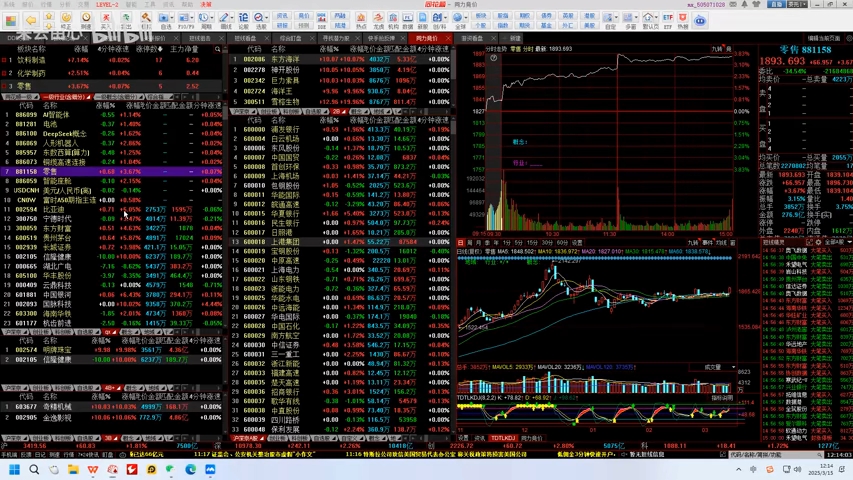This screenshot has width=853, height=480.
Task: Expand the 自选 dropdown arrow
Action: [171, 18]
